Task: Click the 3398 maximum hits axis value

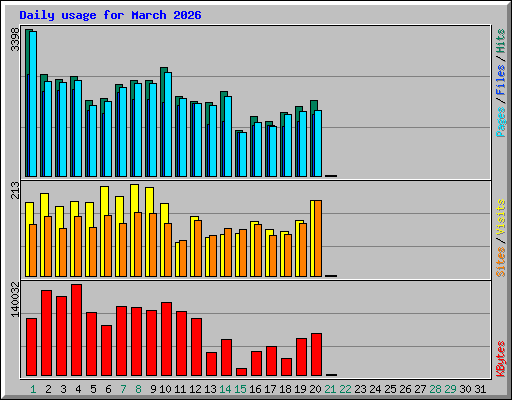Action: [15, 40]
